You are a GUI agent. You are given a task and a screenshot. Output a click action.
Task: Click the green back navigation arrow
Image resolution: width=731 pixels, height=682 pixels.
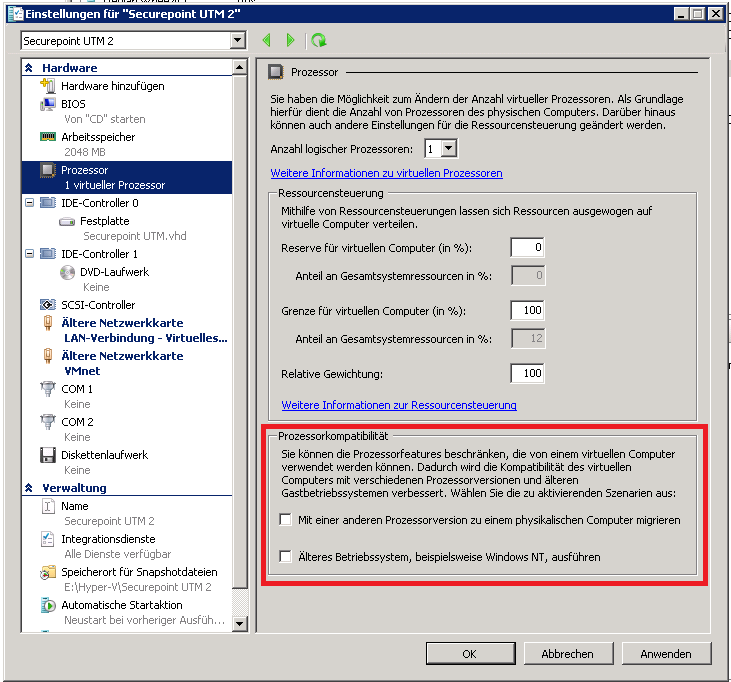click(x=267, y=40)
